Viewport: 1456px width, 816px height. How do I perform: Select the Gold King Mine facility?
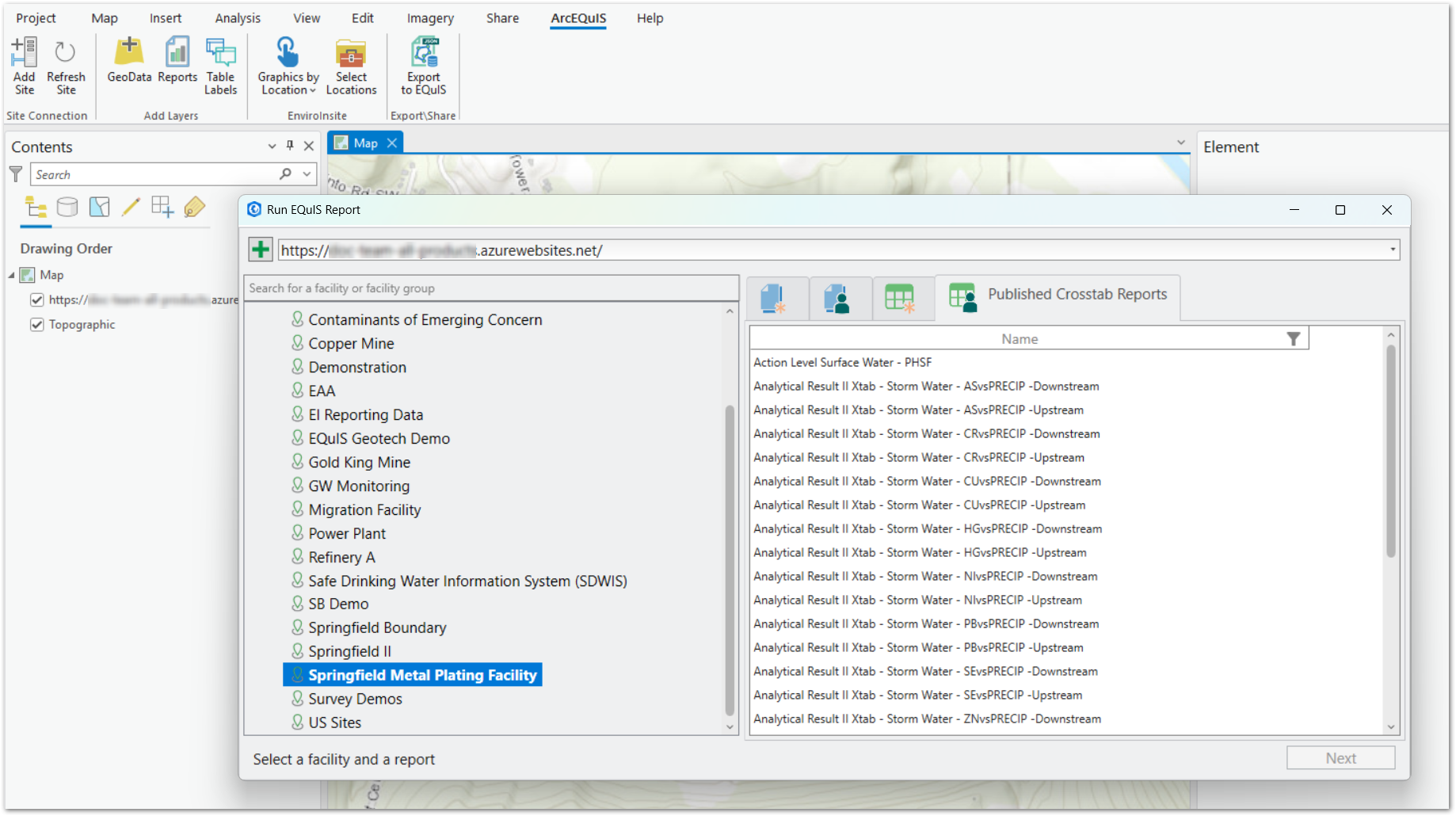click(x=359, y=463)
